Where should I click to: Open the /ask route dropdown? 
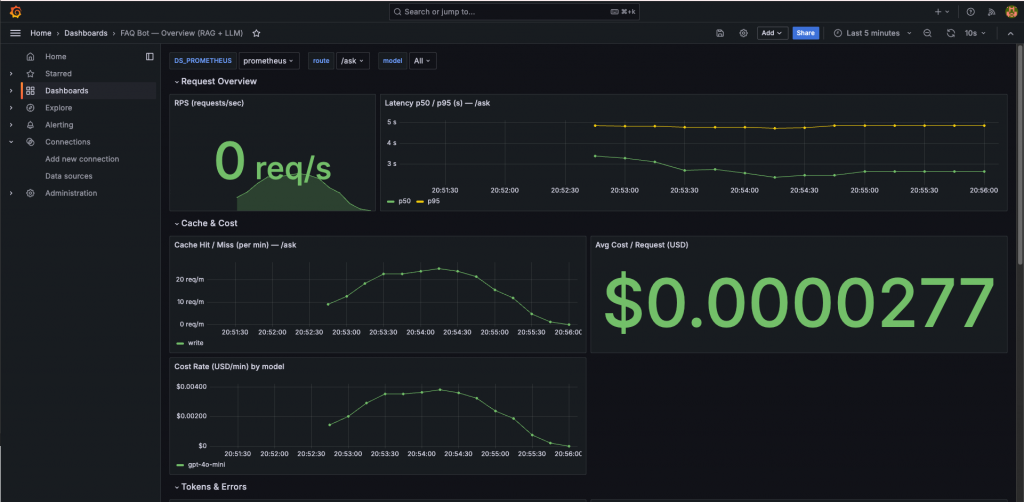(353, 61)
